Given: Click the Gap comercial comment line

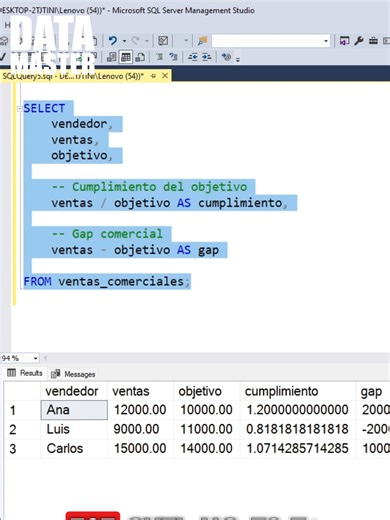Looking at the screenshot, I should click(x=107, y=234).
